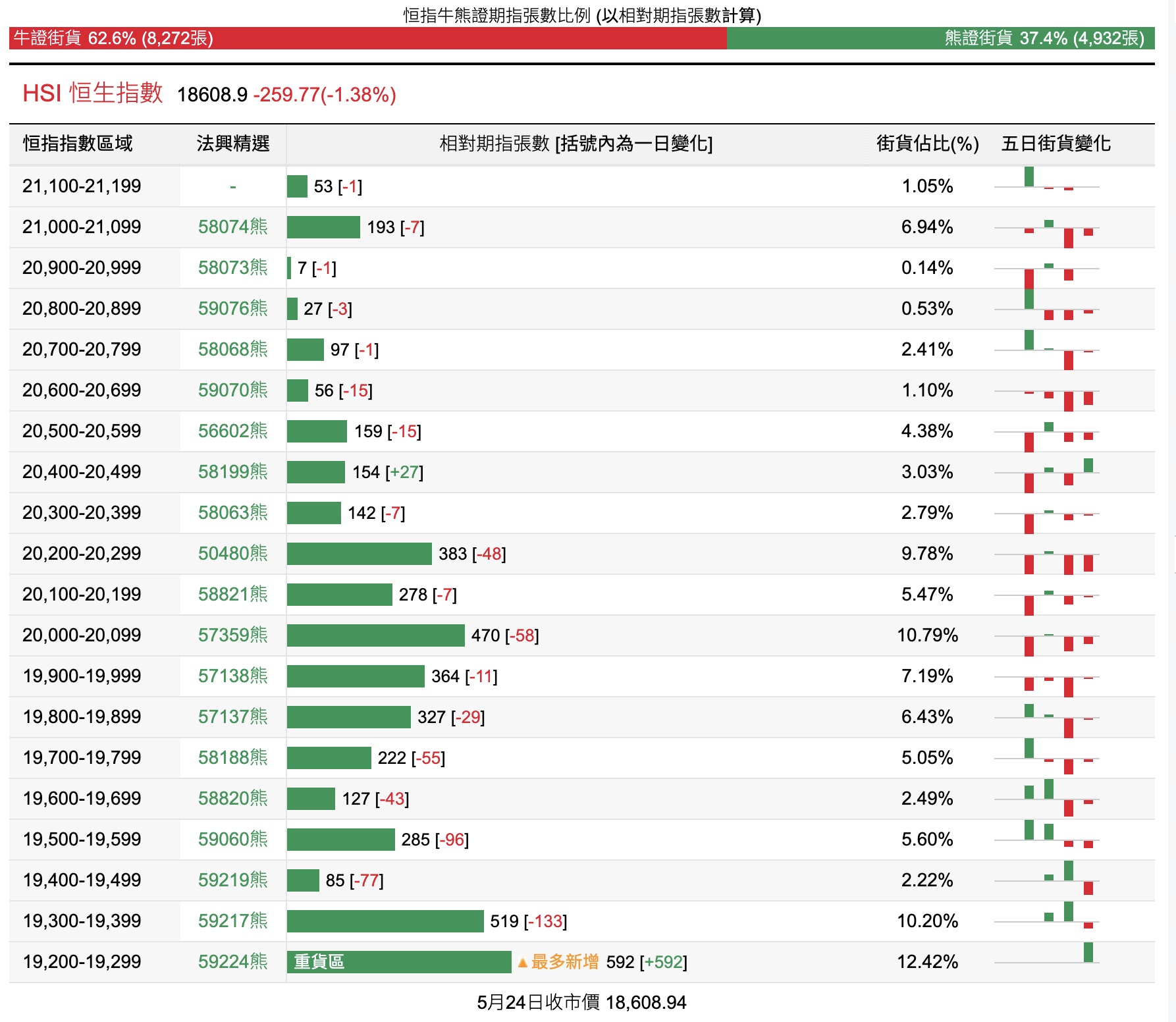This screenshot has width=1176, height=1022.
Task: Click the 恒指指數區域 column header
Action: (x=78, y=144)
